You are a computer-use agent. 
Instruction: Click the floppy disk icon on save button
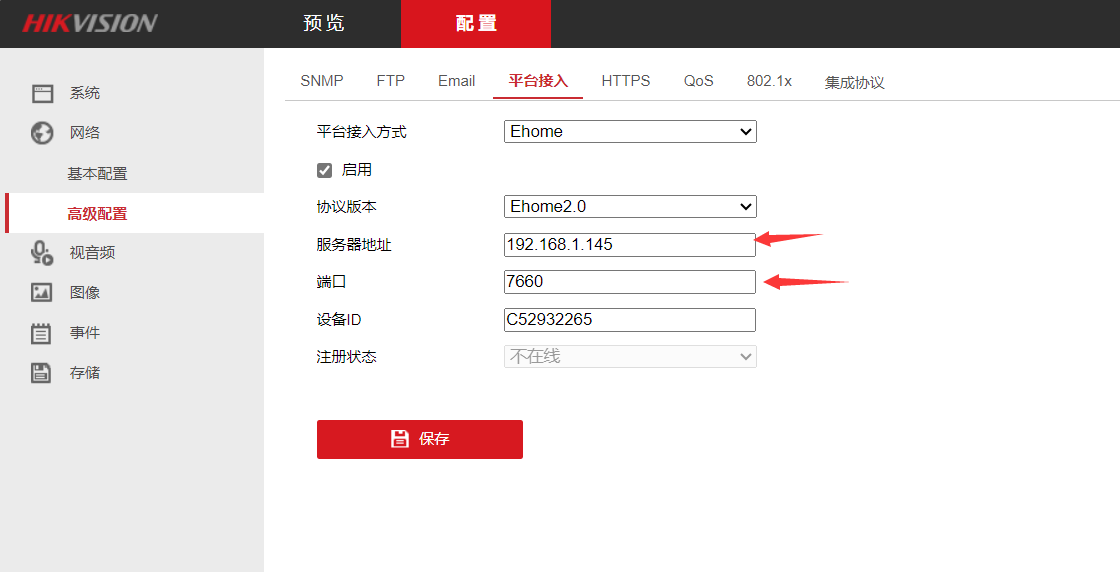click(x=400, y=439)
